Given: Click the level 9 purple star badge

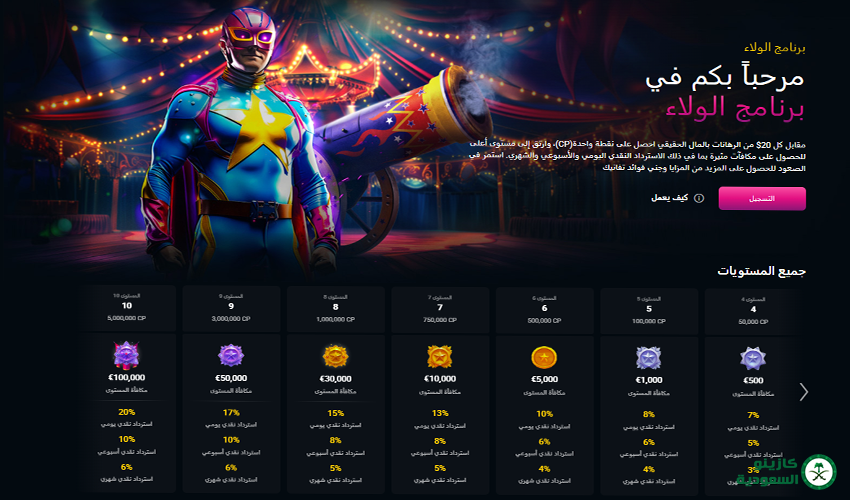Looking at the screenshot, I should pyautogui.click(x=231, y=356).
